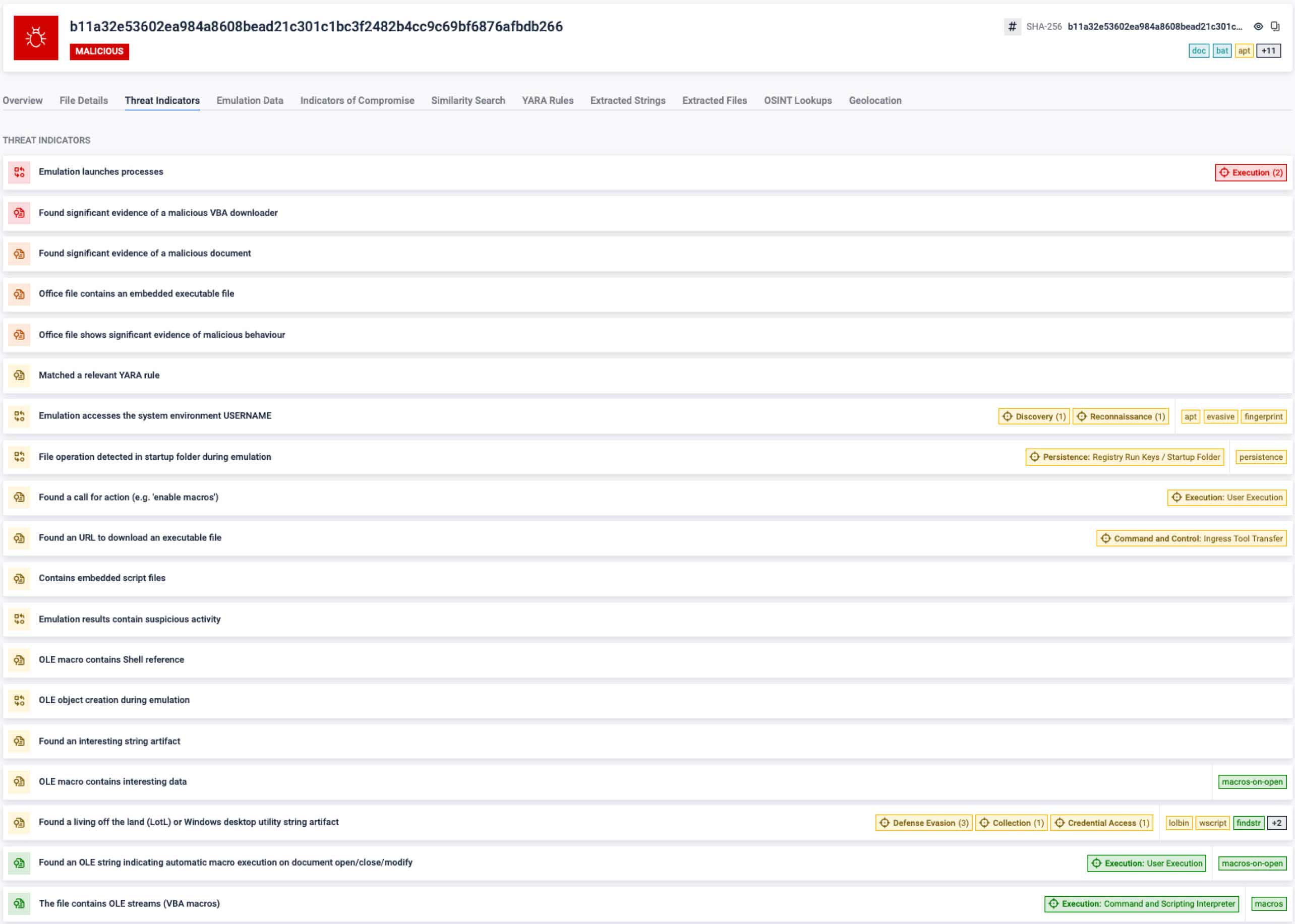Expand the '+11' tags badge in header
Viewport: 1295px width, 924px height.
coord(1268,50)
